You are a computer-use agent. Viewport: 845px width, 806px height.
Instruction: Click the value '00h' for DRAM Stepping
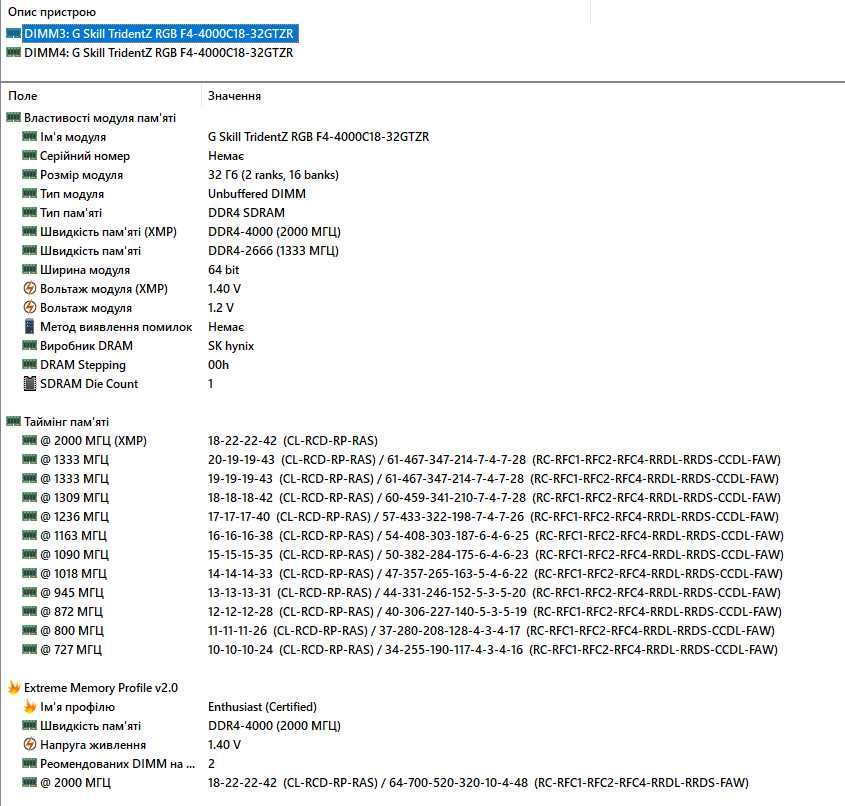pos(218,365)
